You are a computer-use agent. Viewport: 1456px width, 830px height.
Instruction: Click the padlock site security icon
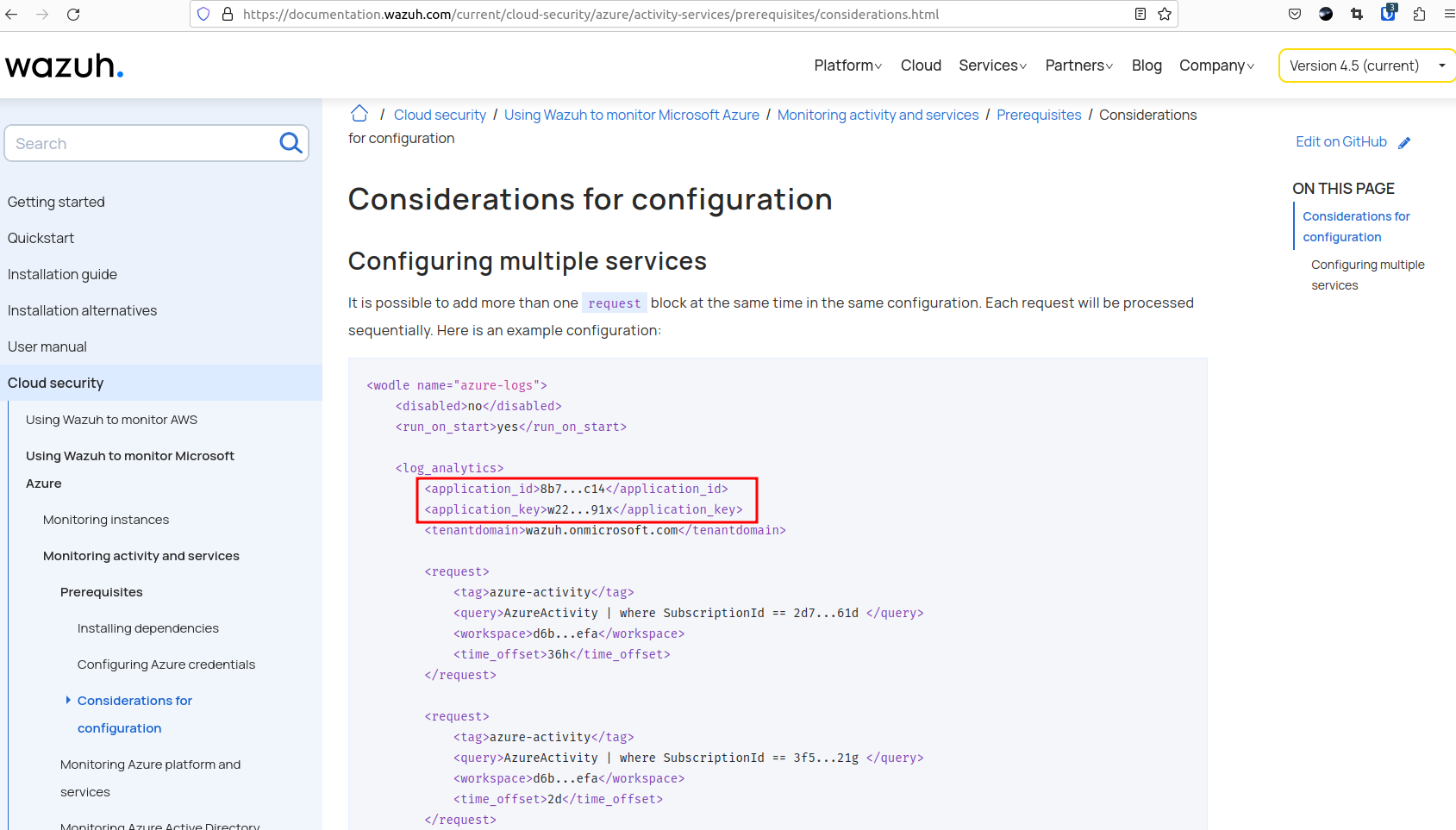[228, 14]
